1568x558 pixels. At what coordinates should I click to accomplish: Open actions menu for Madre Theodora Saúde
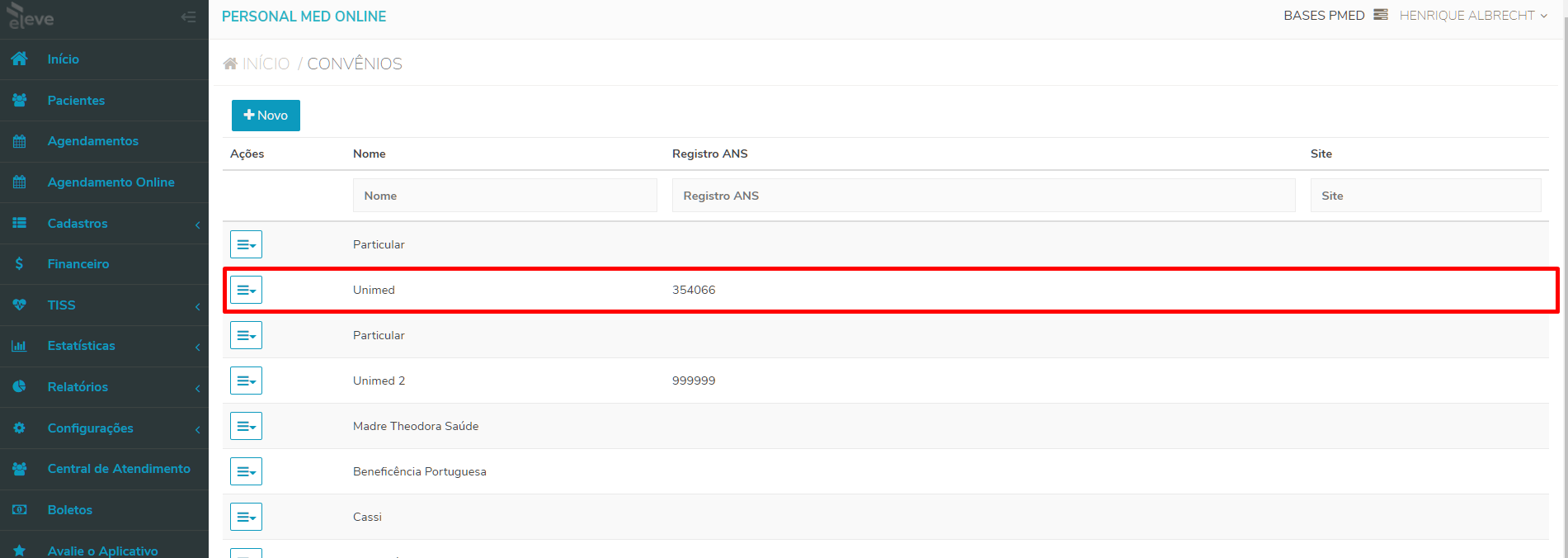(x=246, y=426)
